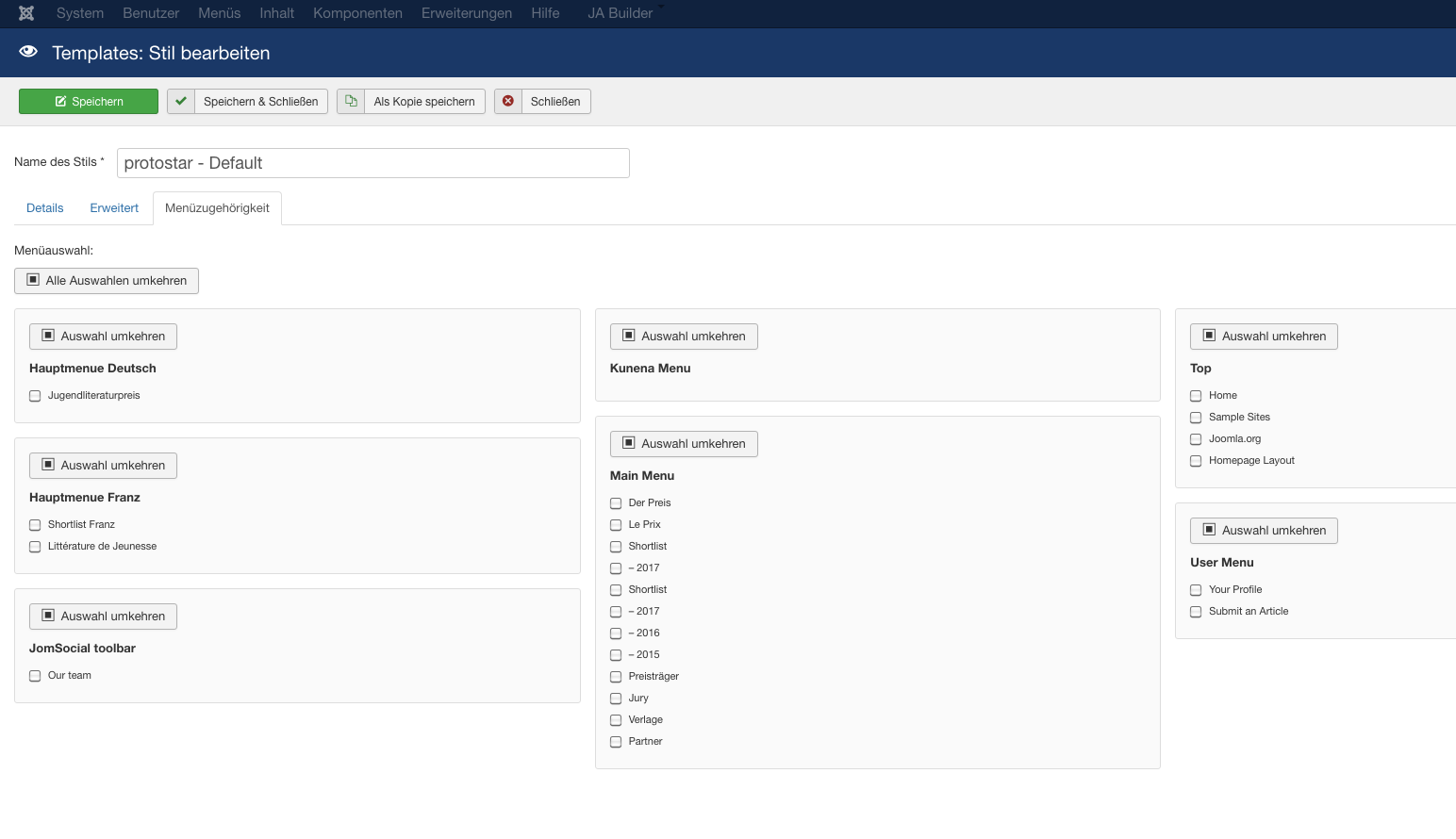This screenshot has height=839, width=1456.
Task: Invert selection for JomSocial toolbar
Action: point(103,617)
